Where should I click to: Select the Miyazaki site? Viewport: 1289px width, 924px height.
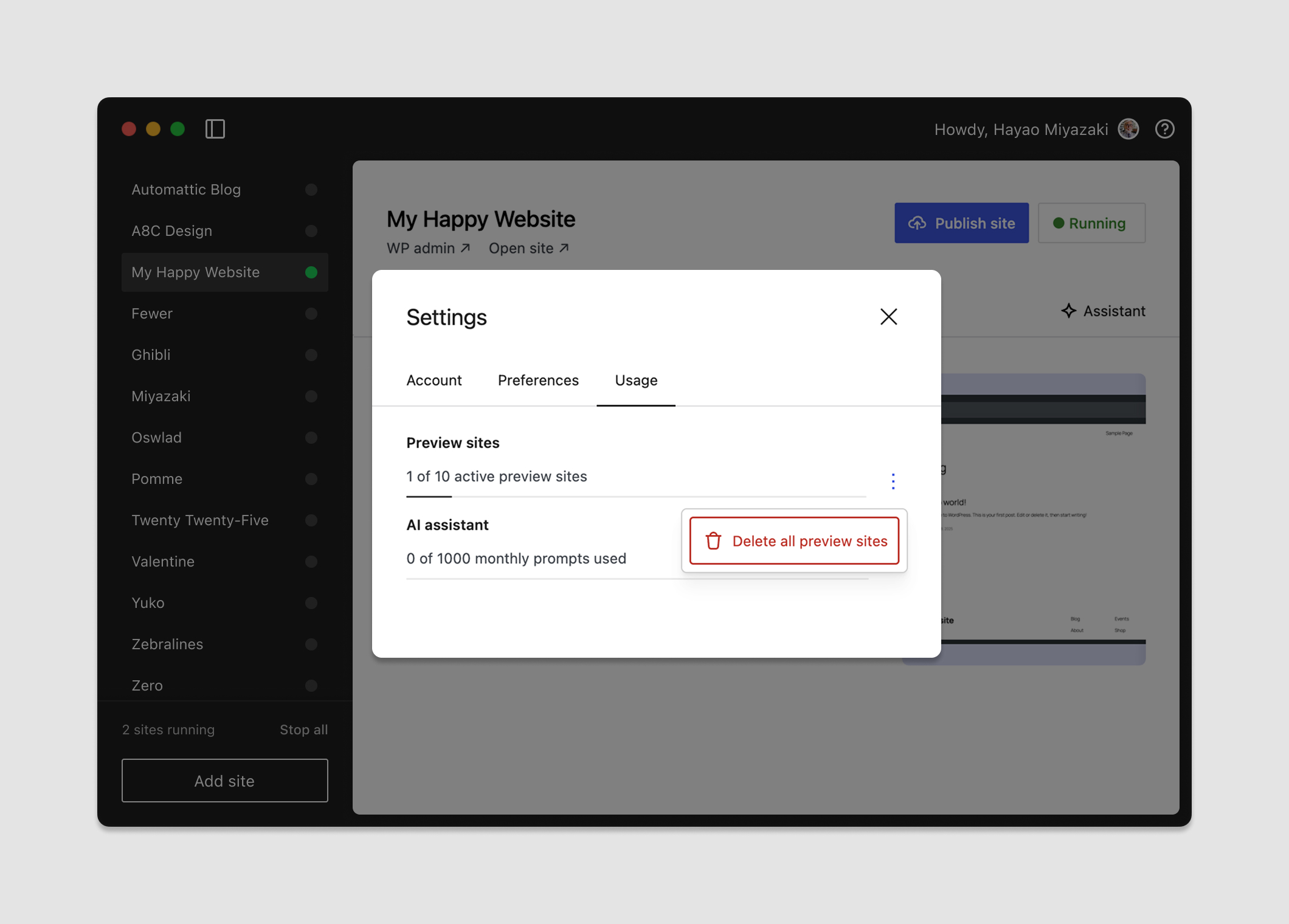point(225,396)
